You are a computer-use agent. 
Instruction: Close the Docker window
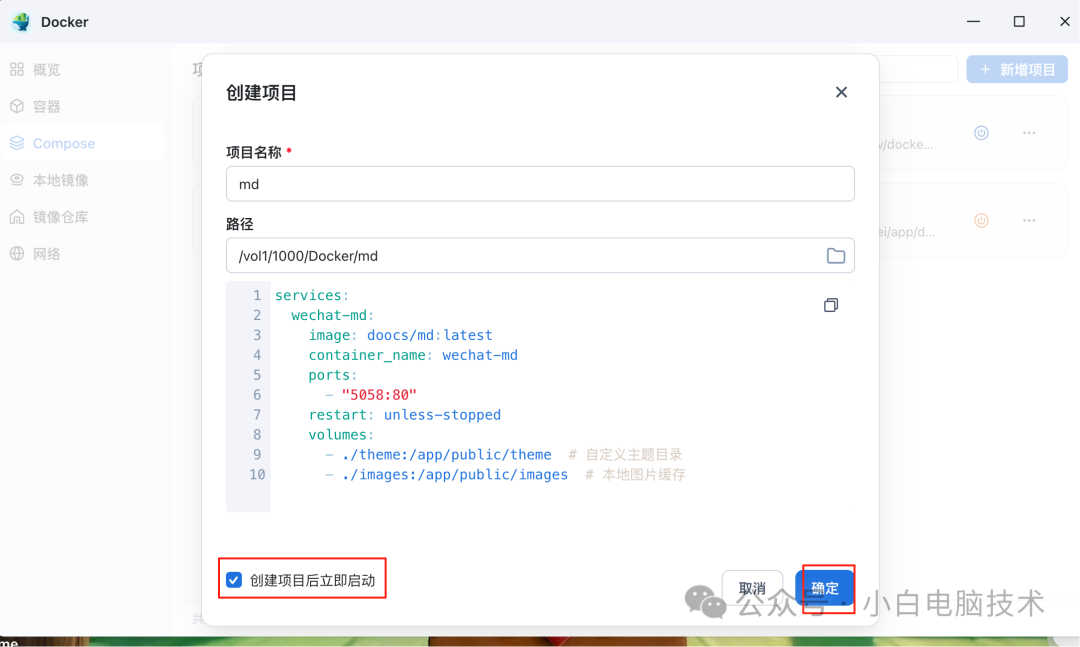coord(1065,21)
